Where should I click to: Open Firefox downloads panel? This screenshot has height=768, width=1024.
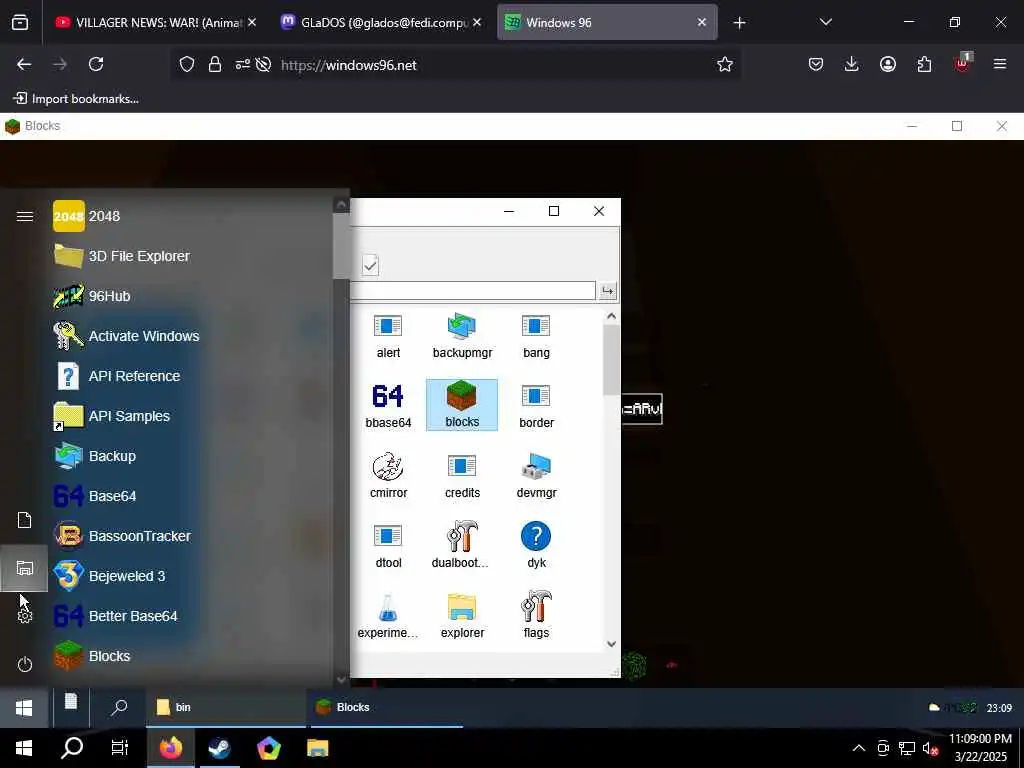(851, 64)
